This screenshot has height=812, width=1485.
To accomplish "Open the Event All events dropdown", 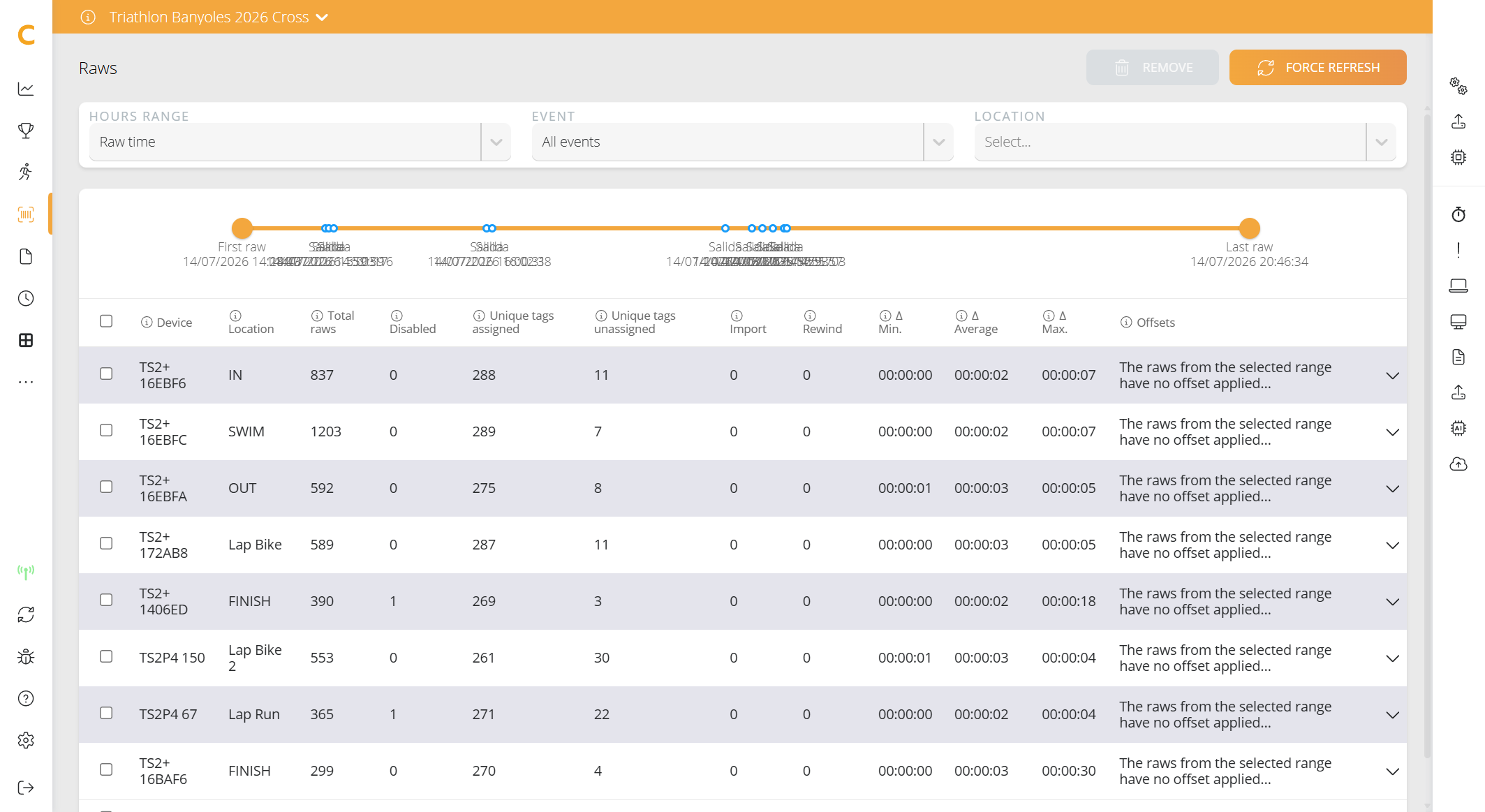I will [742, 142].
